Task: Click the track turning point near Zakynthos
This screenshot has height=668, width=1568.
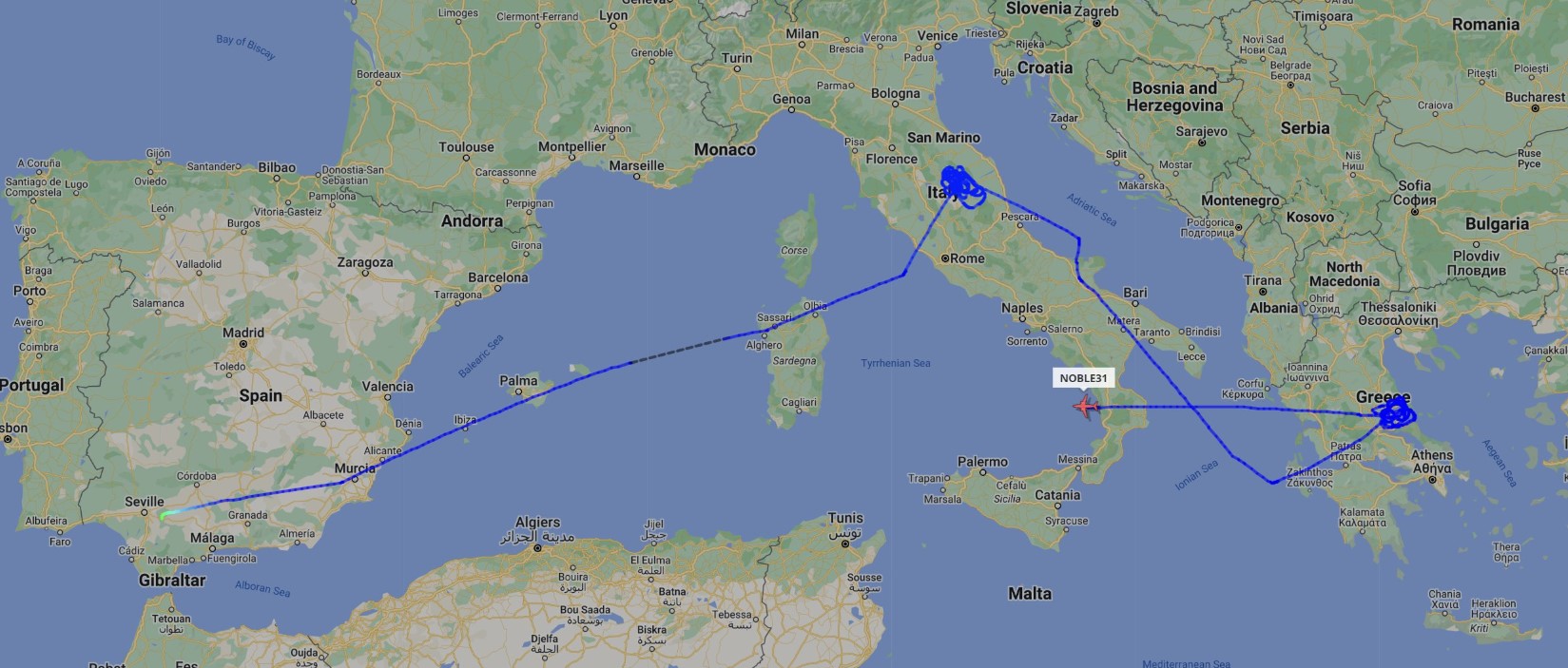Action: click(1272, 483)
